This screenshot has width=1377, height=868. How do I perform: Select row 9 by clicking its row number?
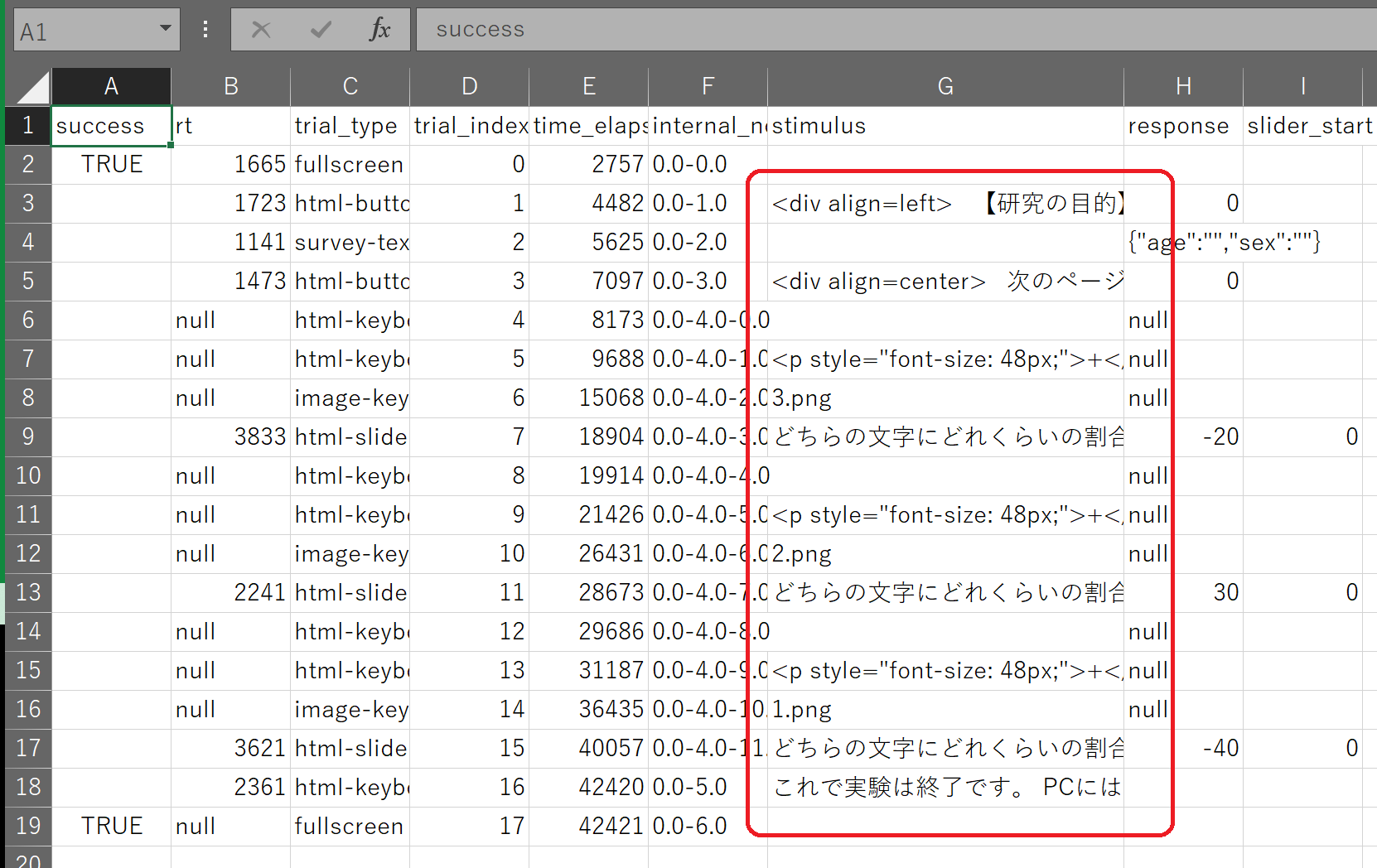27,436
